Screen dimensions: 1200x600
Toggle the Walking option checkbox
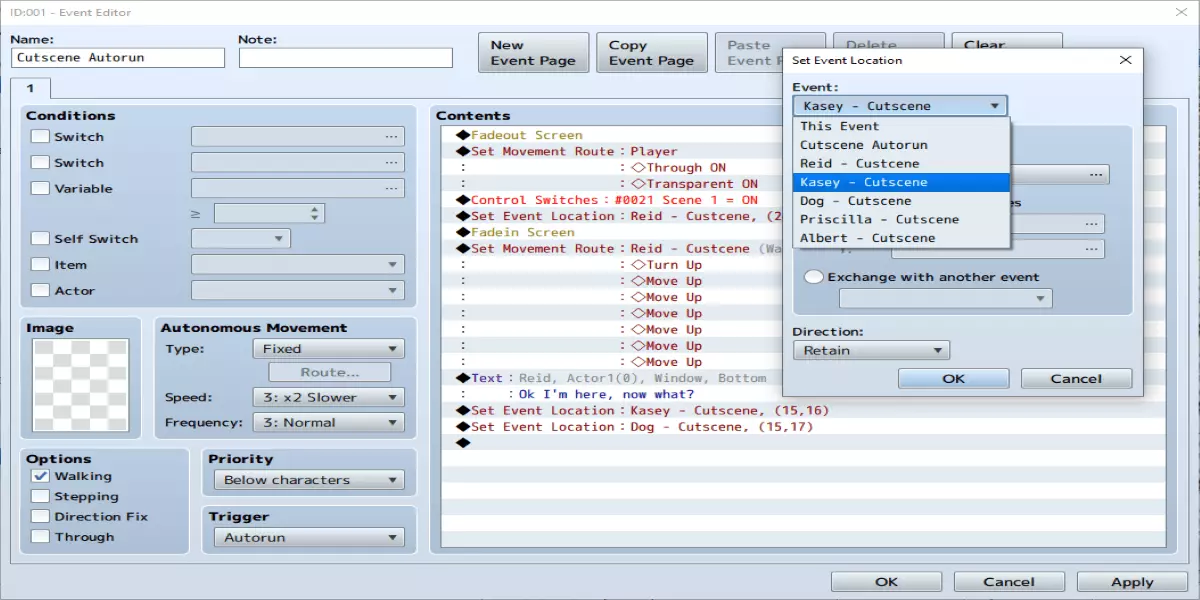click(x=40, y=477)
